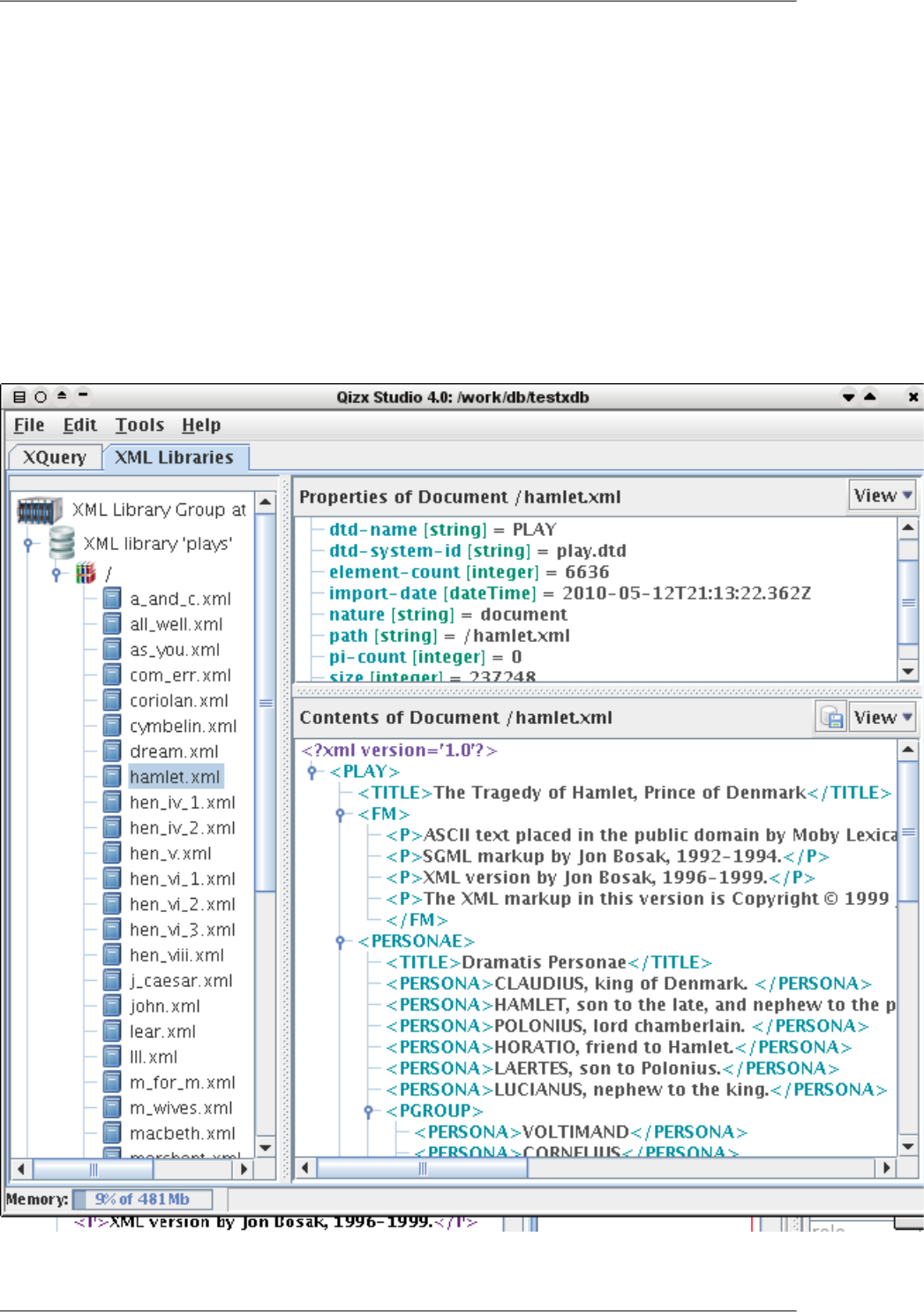Open the Tools menu
Screen dimensions: 924x1312
point(139,425)
